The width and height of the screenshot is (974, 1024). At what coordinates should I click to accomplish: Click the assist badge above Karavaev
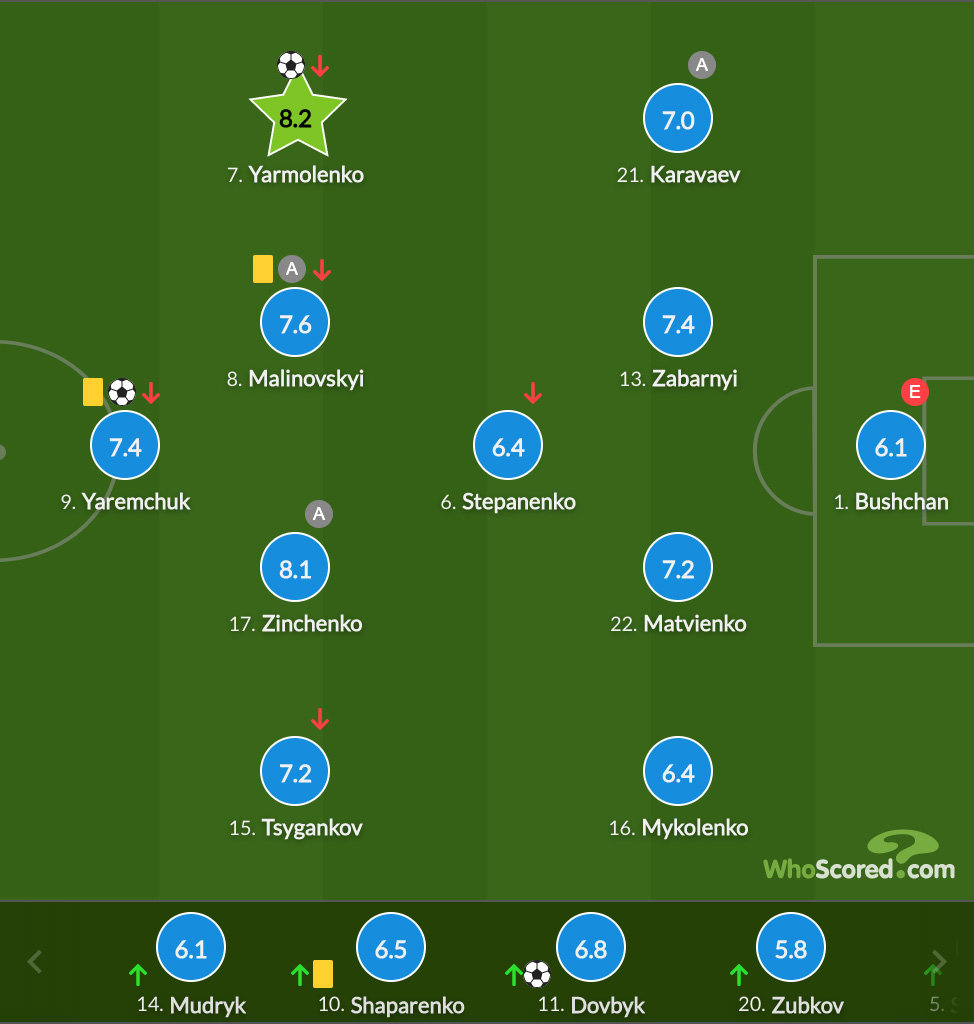[702, 65]
